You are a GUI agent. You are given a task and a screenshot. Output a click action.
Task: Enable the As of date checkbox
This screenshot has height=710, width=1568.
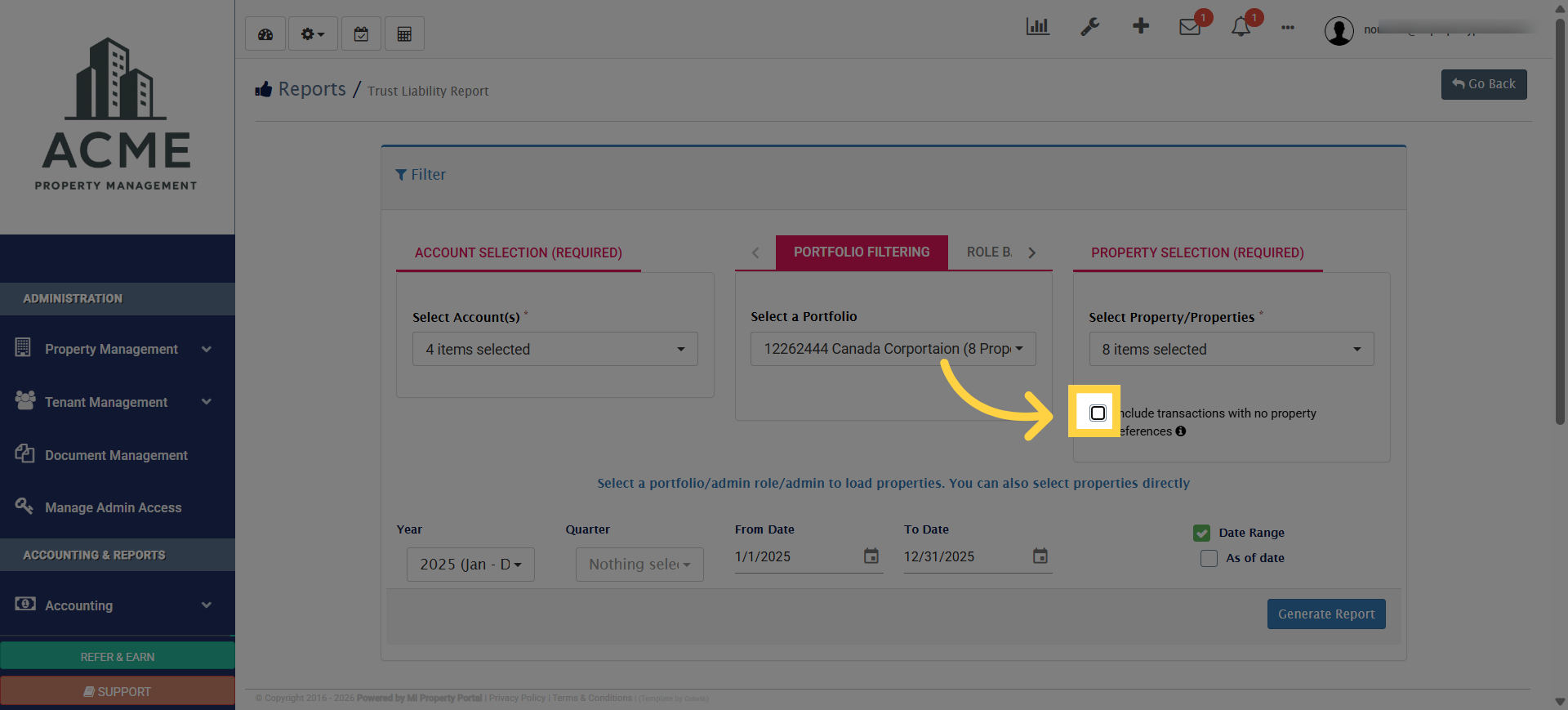pyautogui.click(x=1209, y=558)
